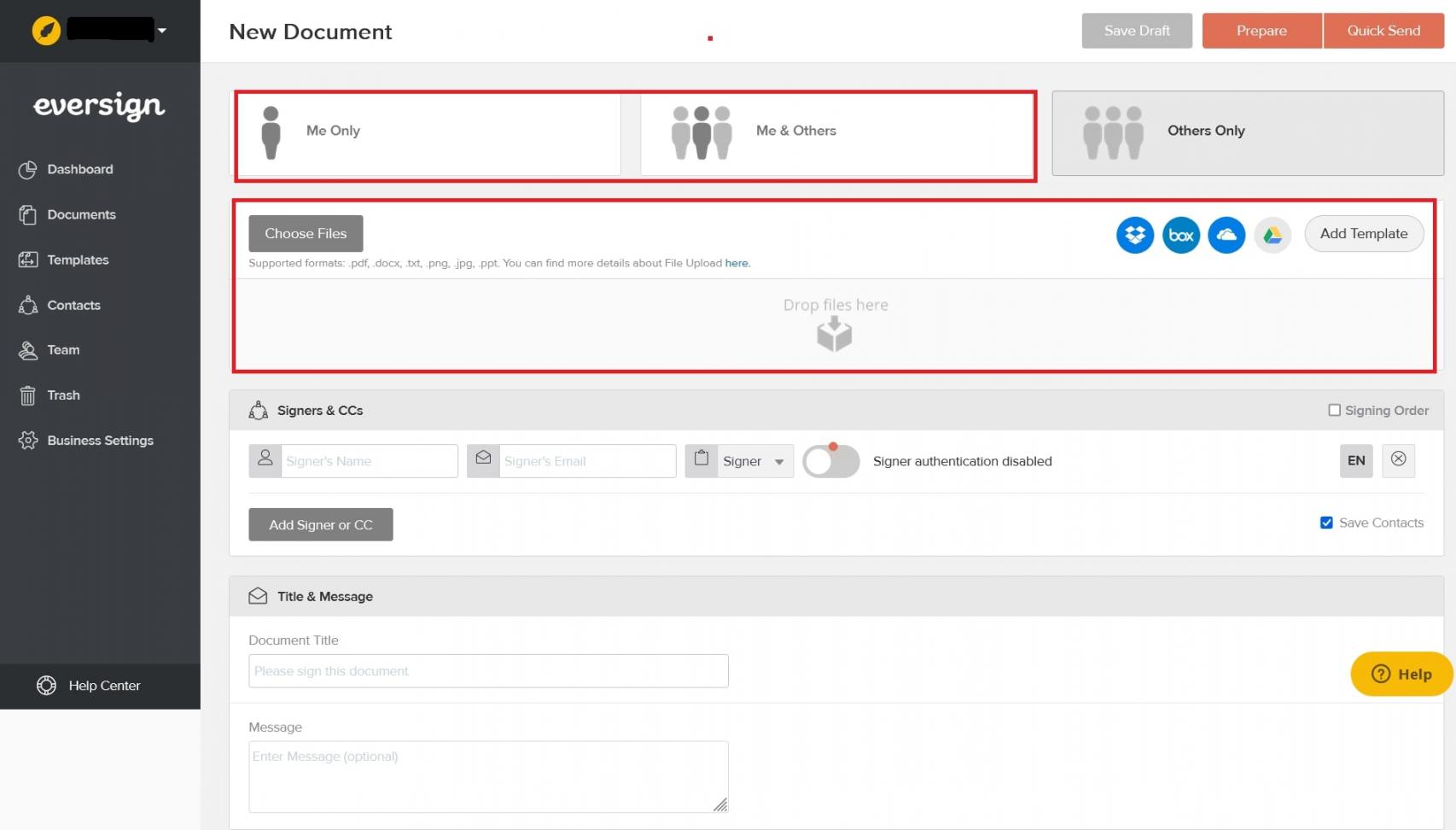The width and height of the screenshot is (1456, 830).
Task: Select the Others Only signing option
Action: click(x=1247, y=132)
